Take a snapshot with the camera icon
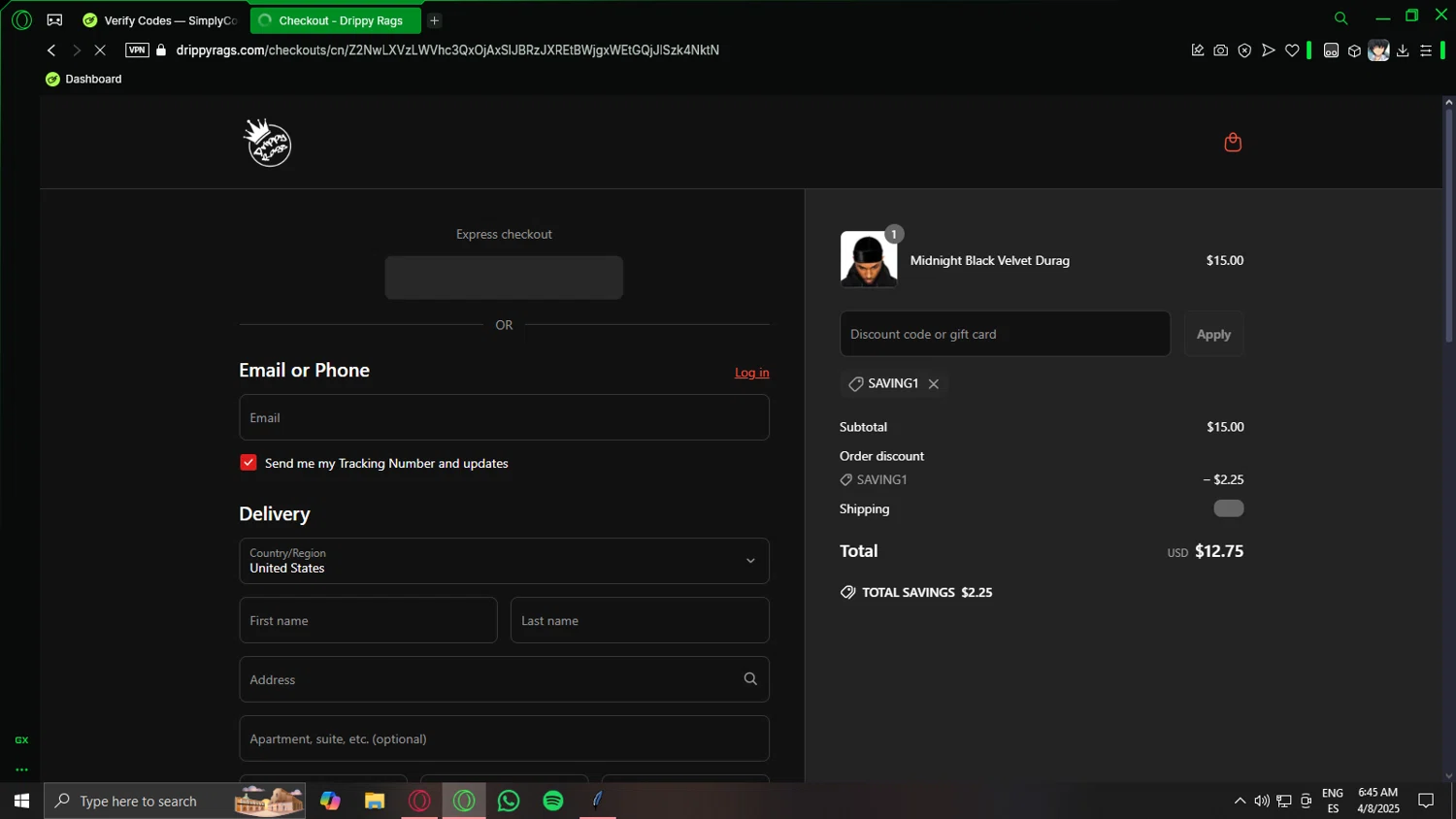This screenshot has width=1456, height=819. coord(1221,50)
